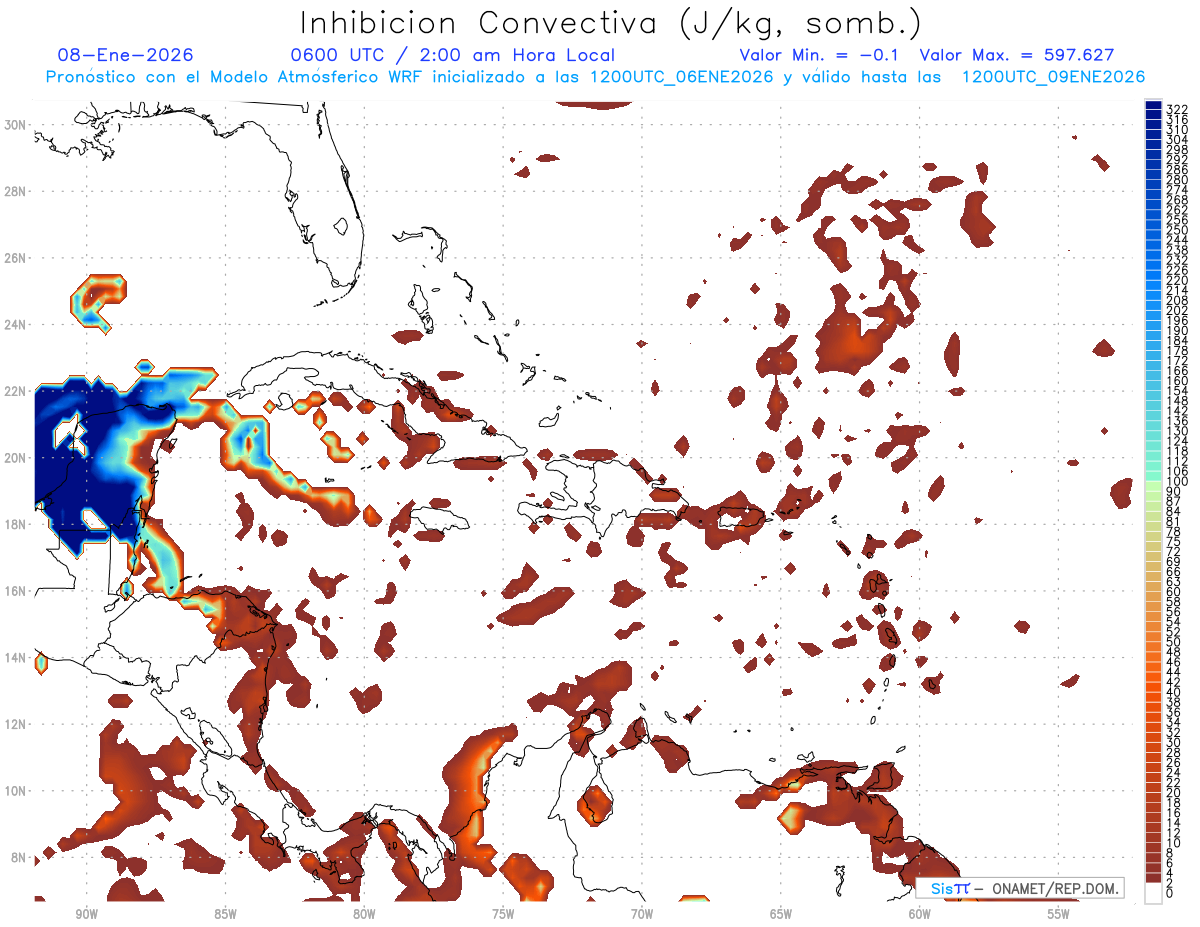Click the valid-until time '1200UTC_09ENE2026'

(1053, 77)
